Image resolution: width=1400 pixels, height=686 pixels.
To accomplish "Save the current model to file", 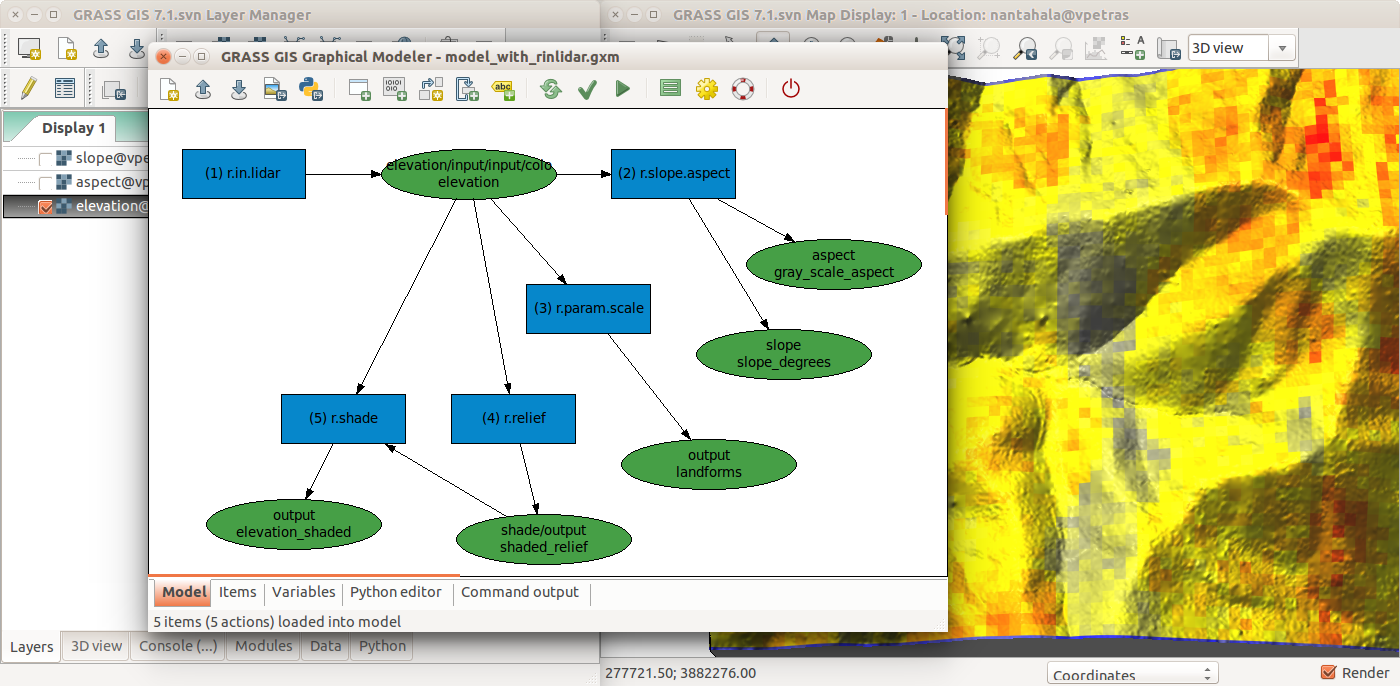I will tap(239, 89).
